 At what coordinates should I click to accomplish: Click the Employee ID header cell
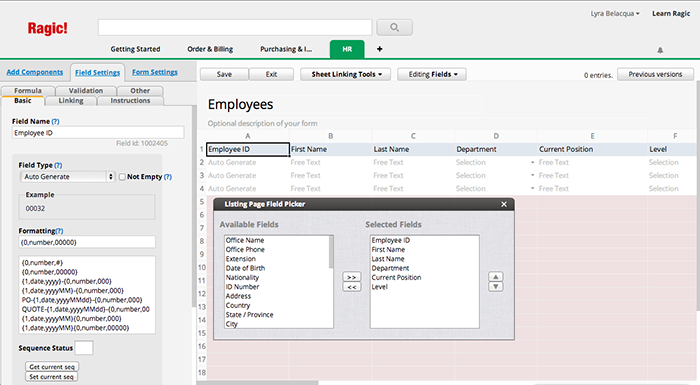point(247,149)
